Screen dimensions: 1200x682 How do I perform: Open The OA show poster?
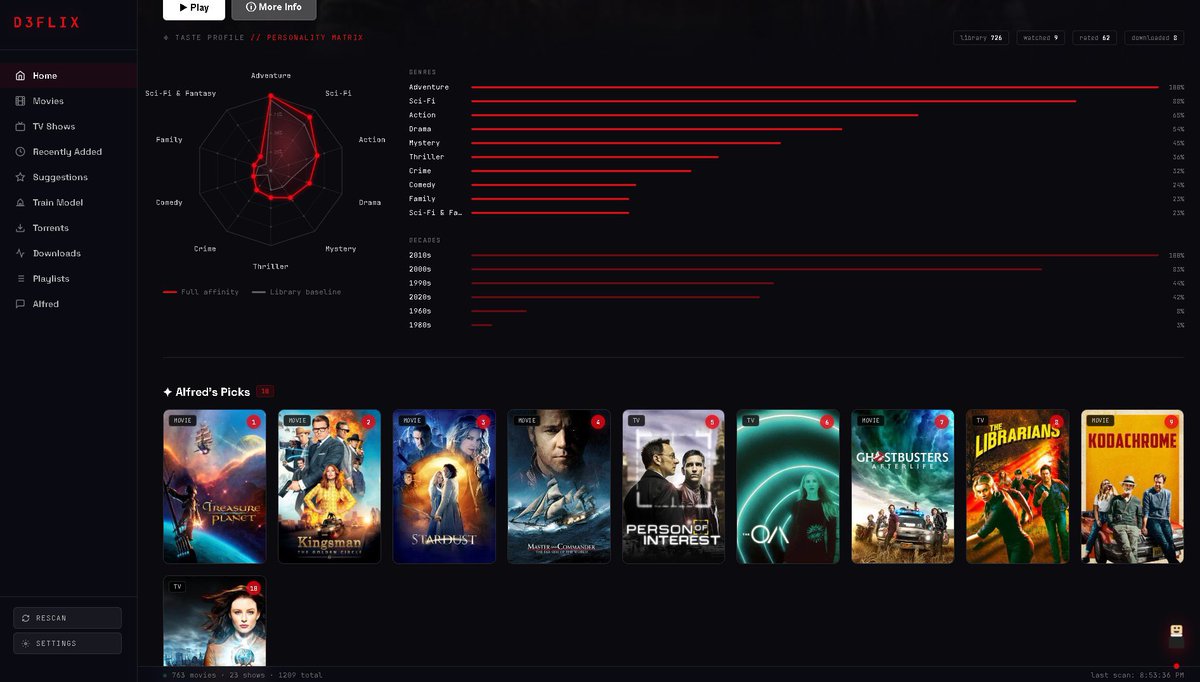point(788,486)
